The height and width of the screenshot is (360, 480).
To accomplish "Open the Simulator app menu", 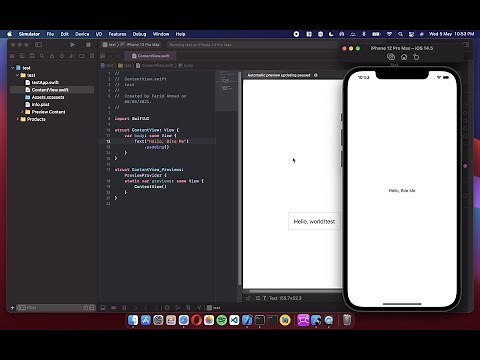I will pos(29,34).
